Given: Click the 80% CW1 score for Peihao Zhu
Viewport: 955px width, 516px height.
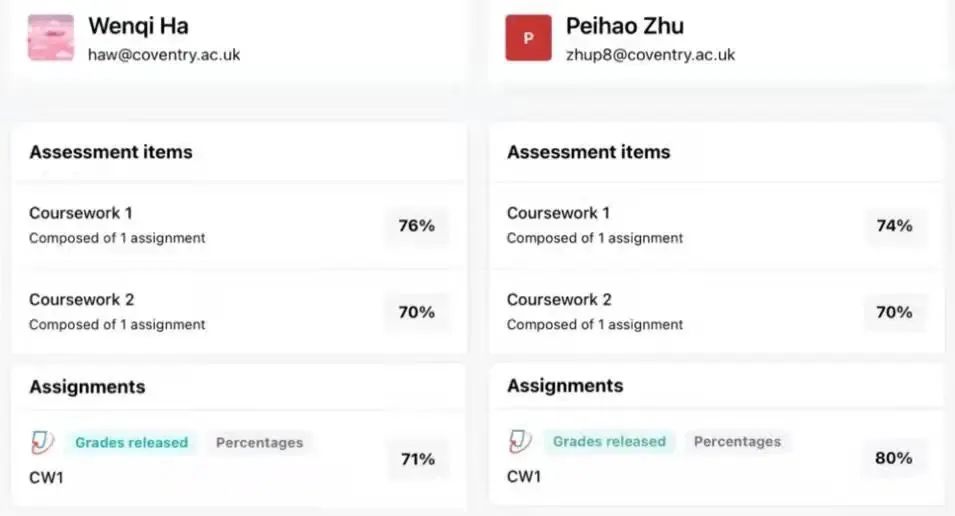Looking at the screenshot, I should (893, 458).
